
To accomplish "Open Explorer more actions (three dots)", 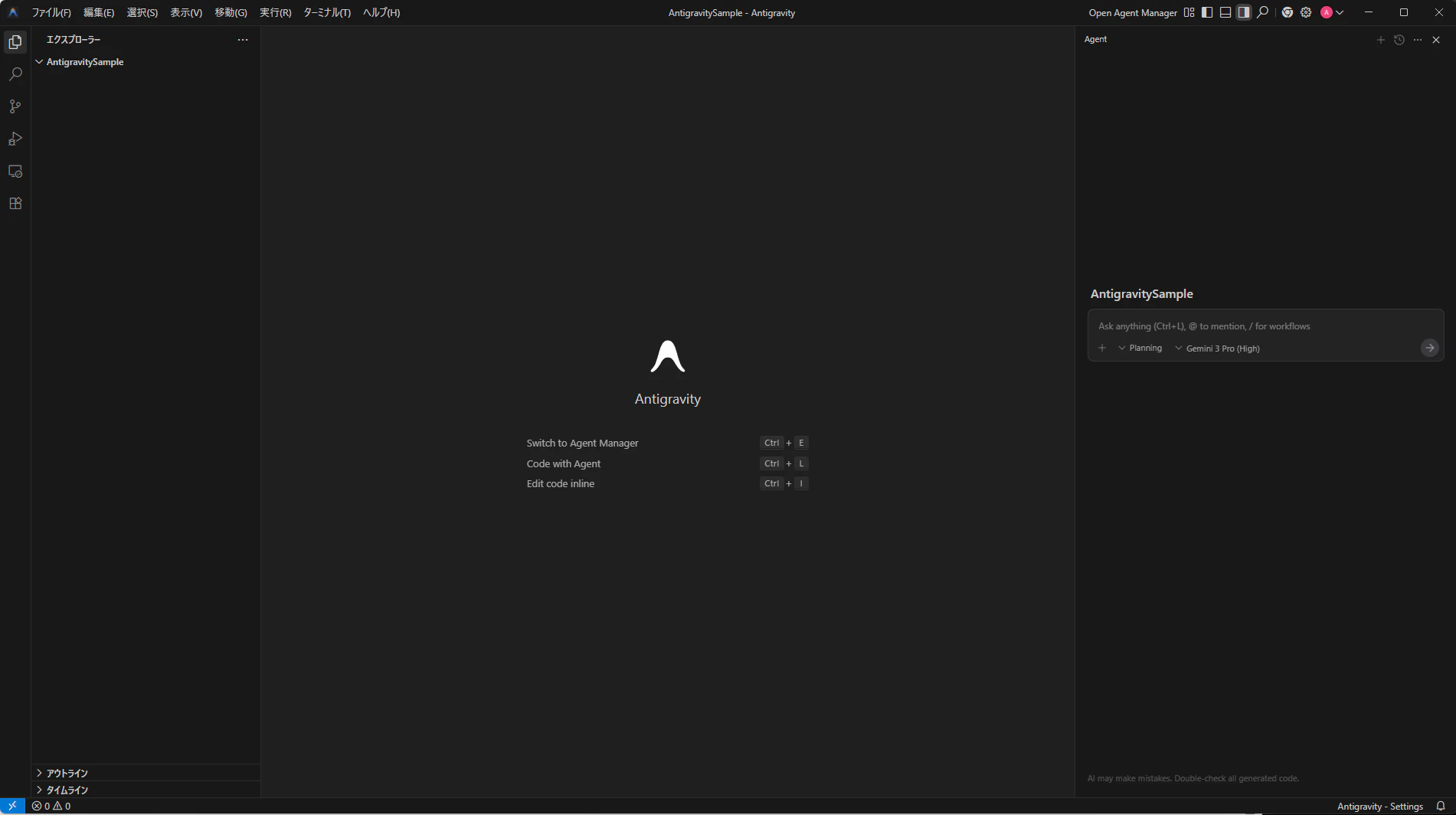I will click(243, 40).
